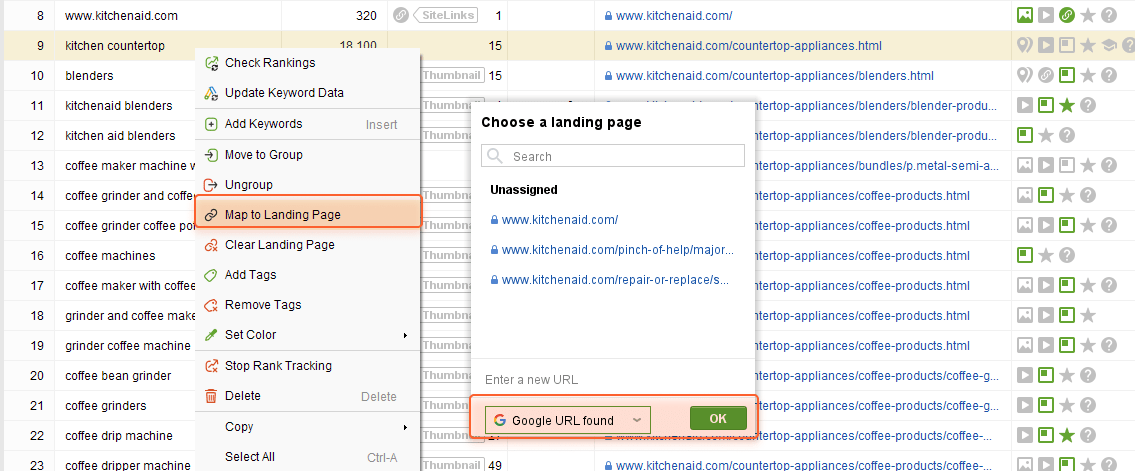Viewport: 1135px width, 471px height.
Task: Click the image icon in coffee maker machine row
Action: (x=1024, y=166)
